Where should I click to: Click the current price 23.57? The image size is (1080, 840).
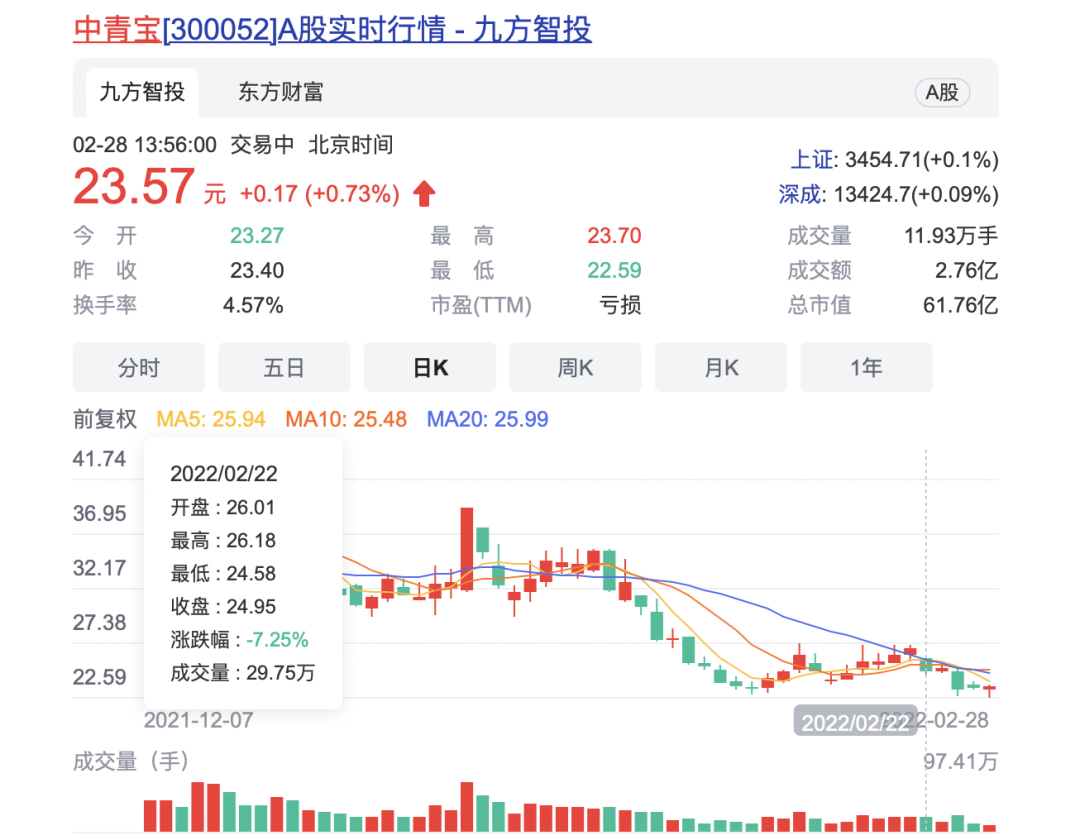(133, 187)
